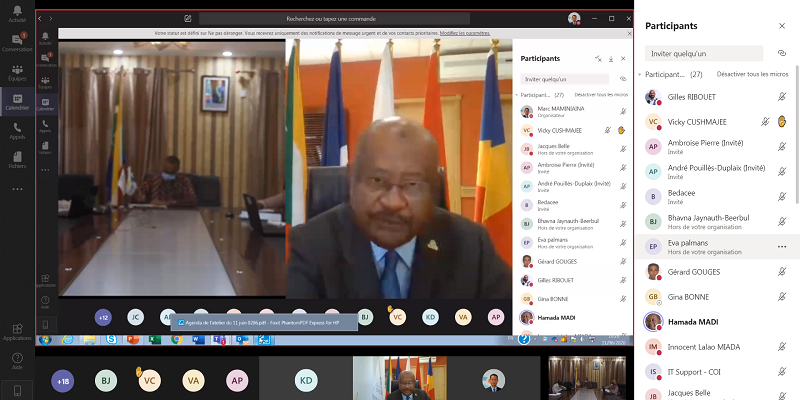
Task: Toggle microphone for Gérard GOUGES
Action: click(782, 271)
